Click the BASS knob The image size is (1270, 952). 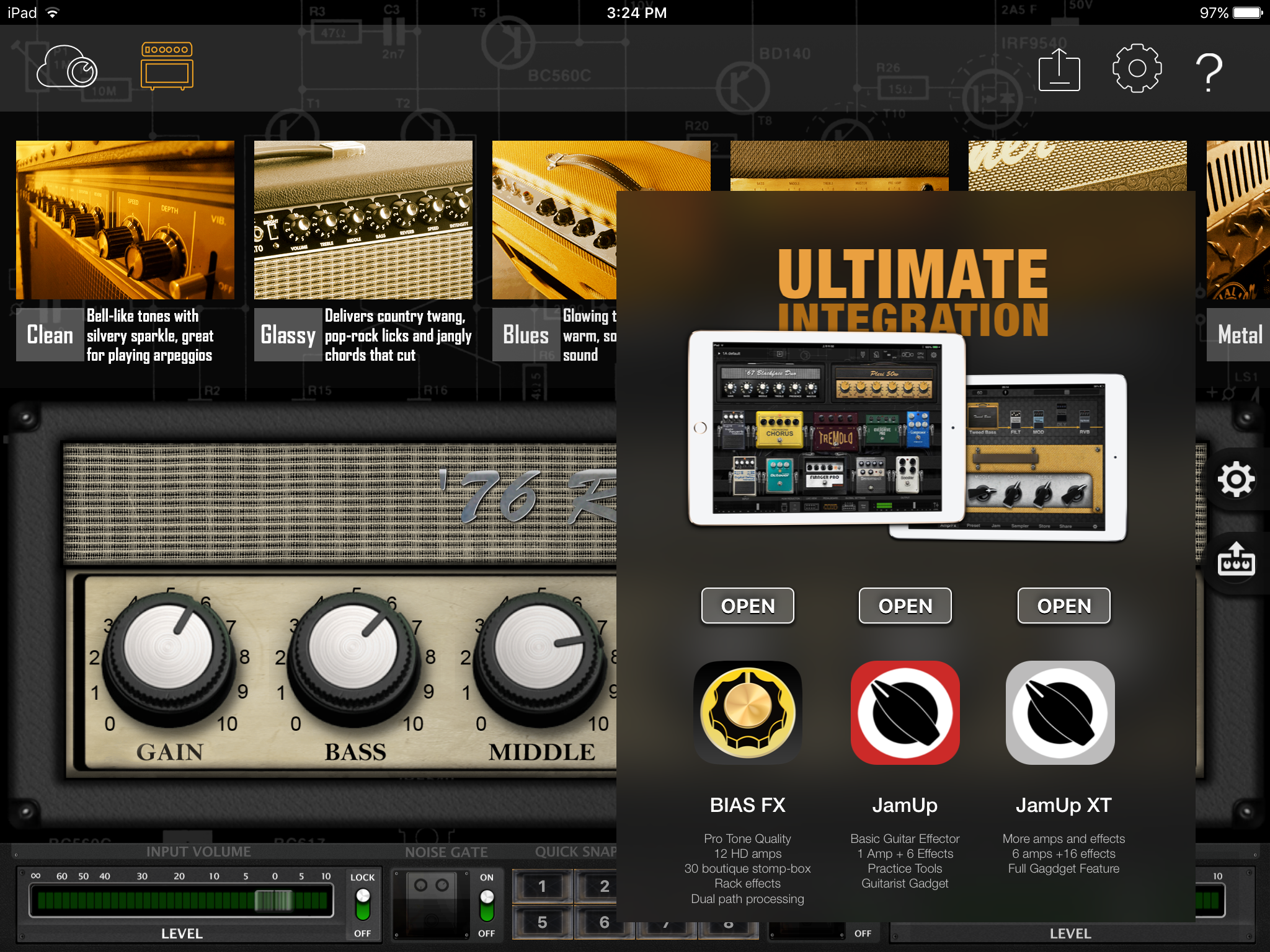(x=354, y=659)
